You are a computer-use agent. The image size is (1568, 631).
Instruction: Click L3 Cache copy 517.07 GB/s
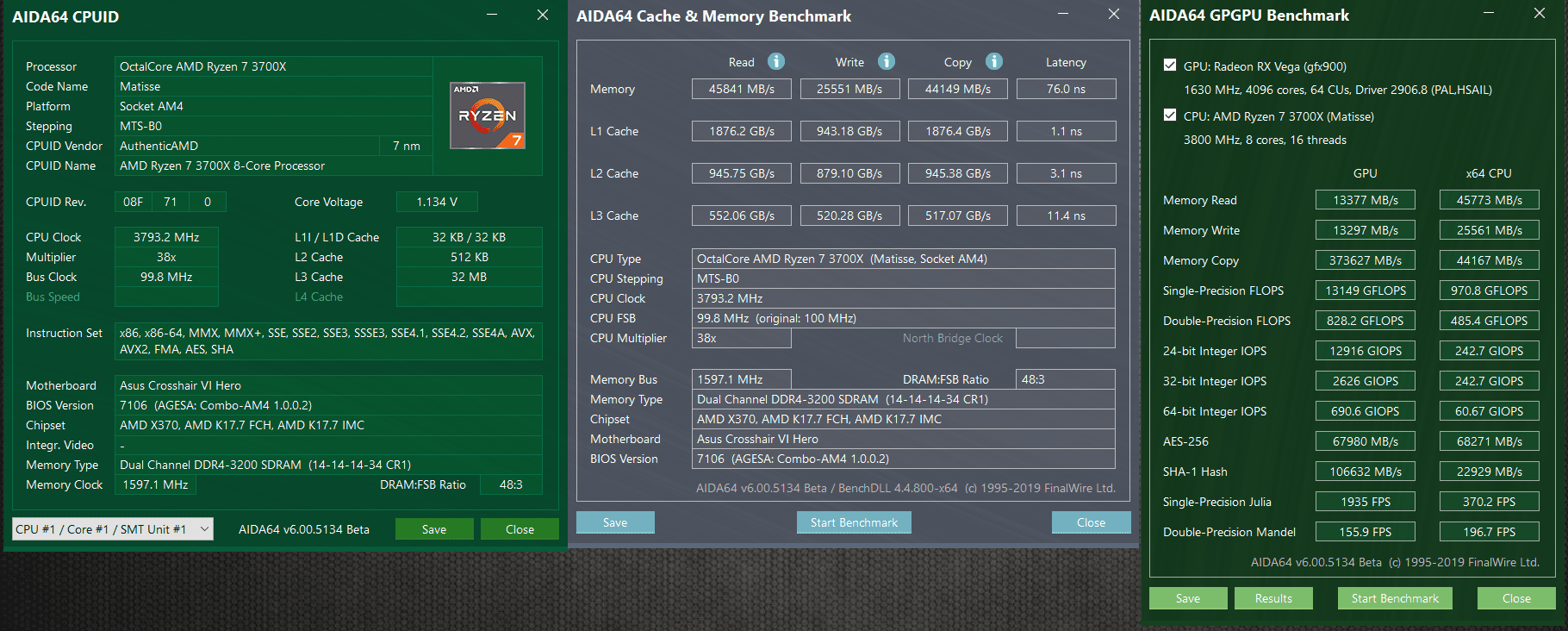(x=958, y=216)
